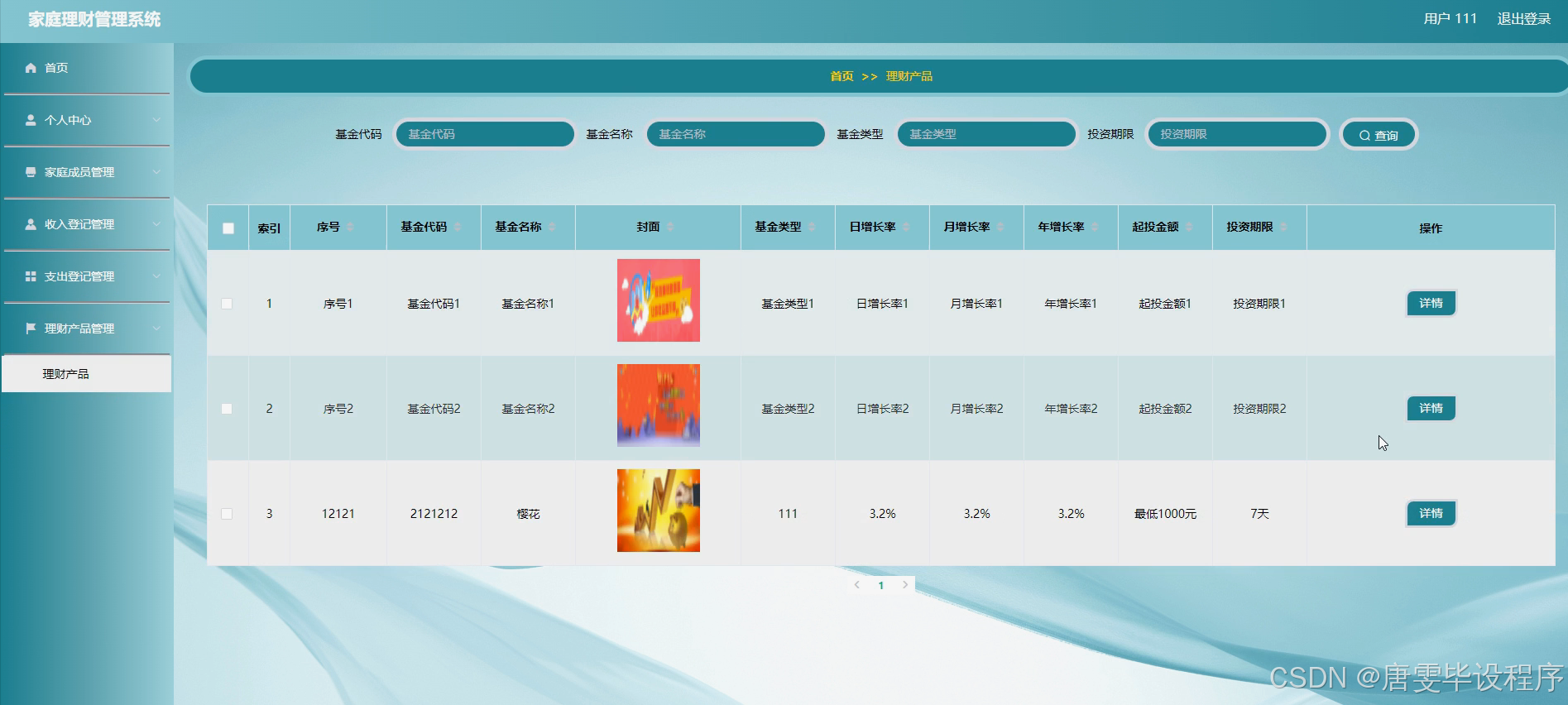The width and height of the screenshot is (1568, 705).
Task: Open the cover thumbnail of 基金名称2
Action: [659, 405]
